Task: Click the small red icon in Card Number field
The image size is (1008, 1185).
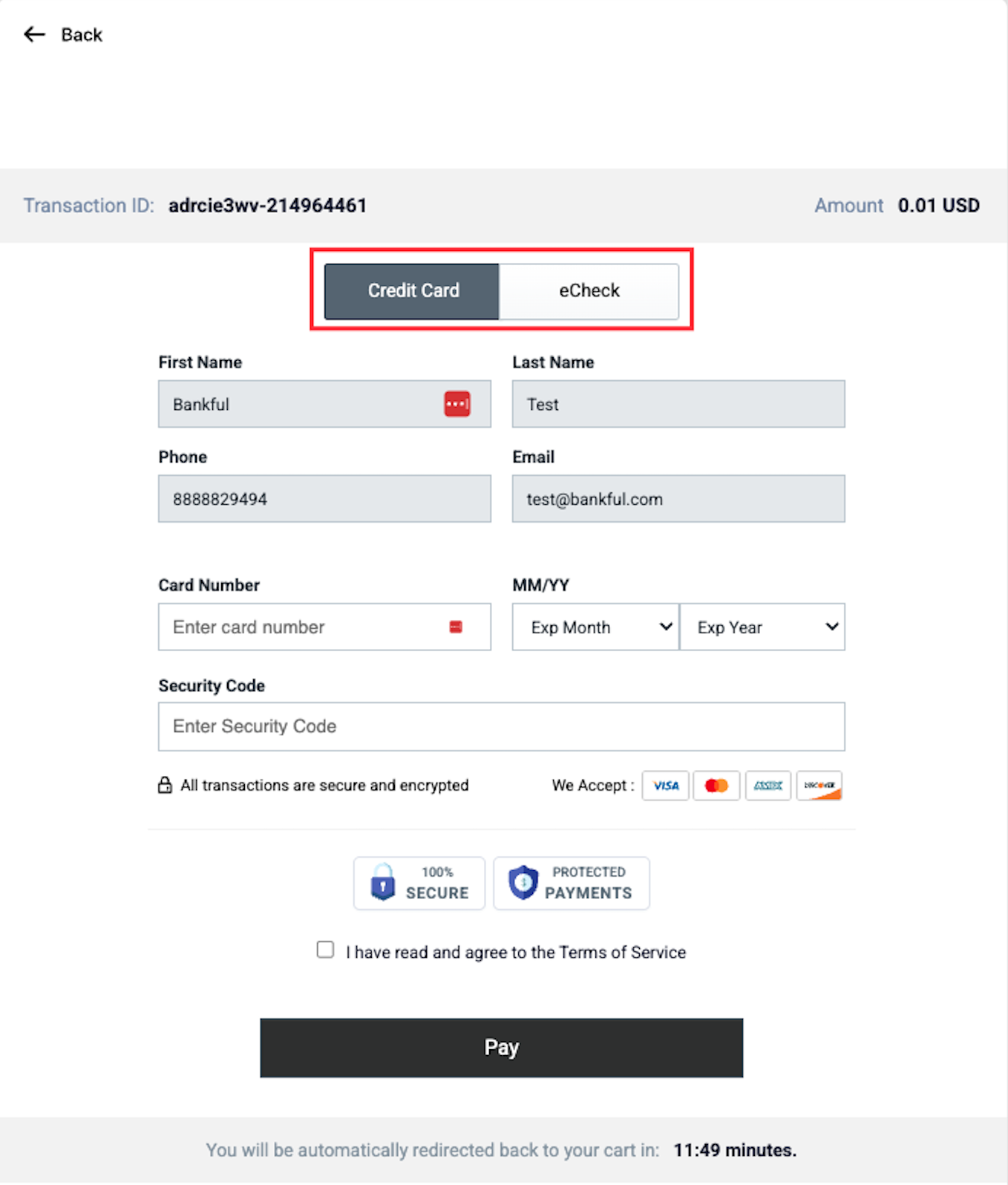Action: tap(456, 627)
